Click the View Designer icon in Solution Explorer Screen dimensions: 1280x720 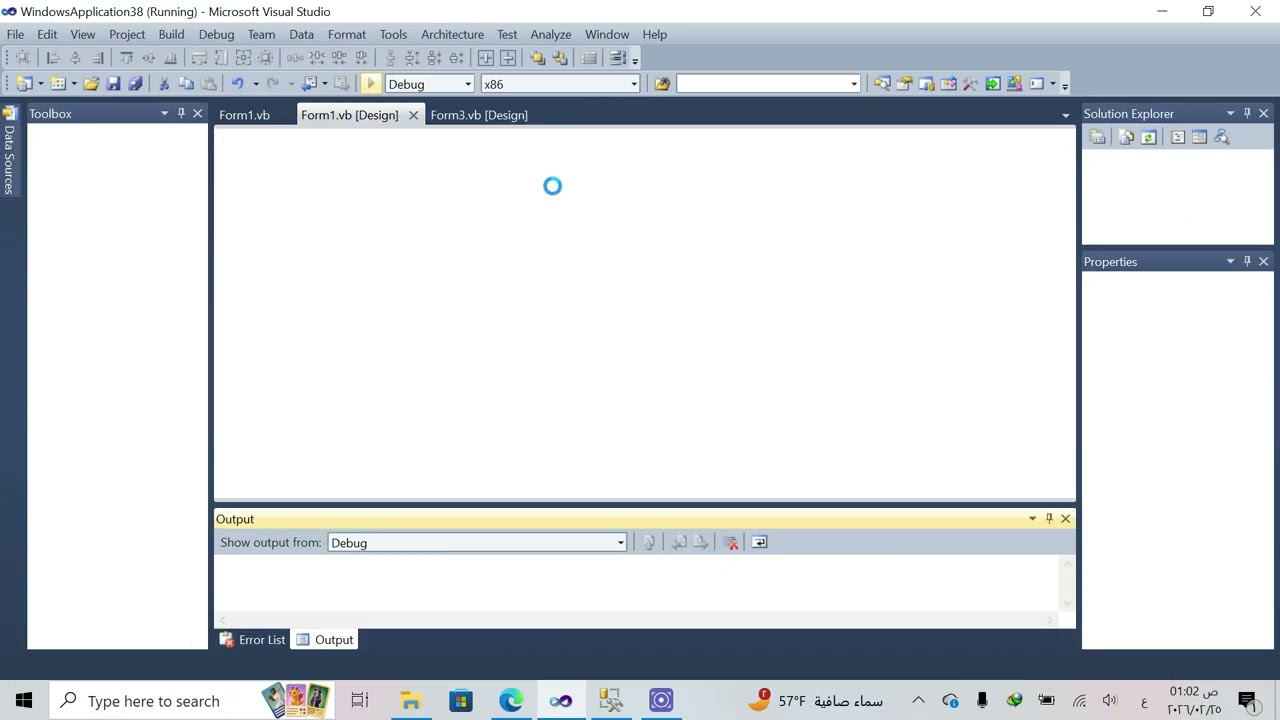(1200, 137)
